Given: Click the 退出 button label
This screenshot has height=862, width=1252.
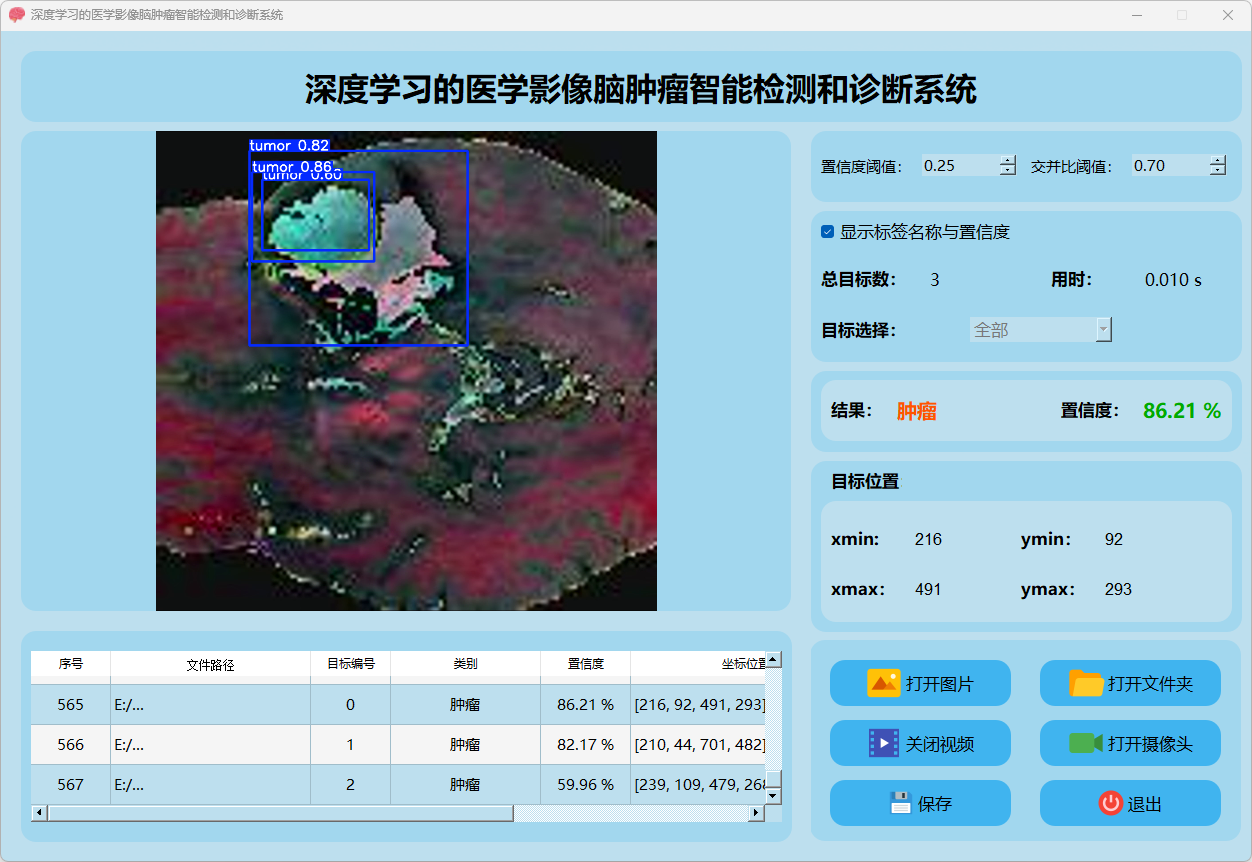Looking at the screenshot, I should tap(1144, 804).
